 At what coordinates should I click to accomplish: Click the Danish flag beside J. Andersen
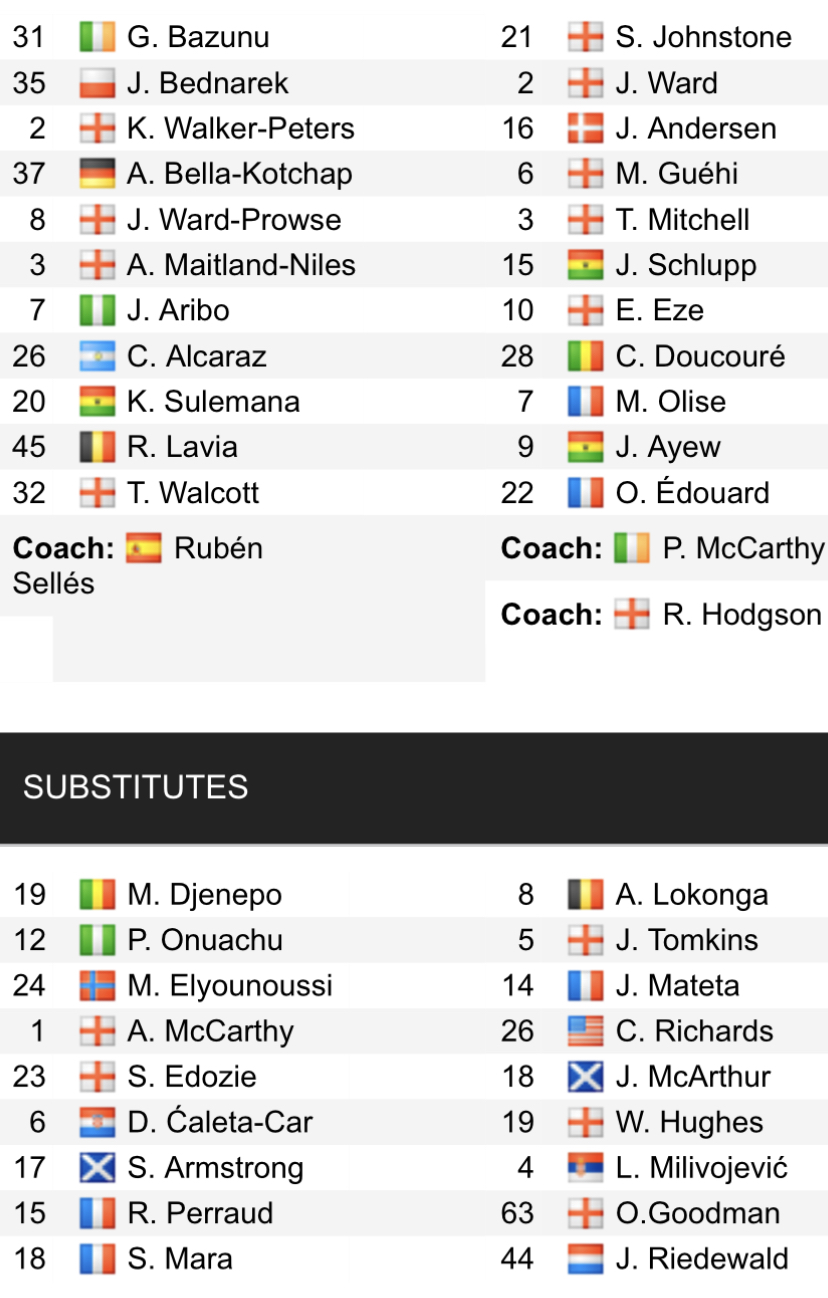(x=585, y=129)
